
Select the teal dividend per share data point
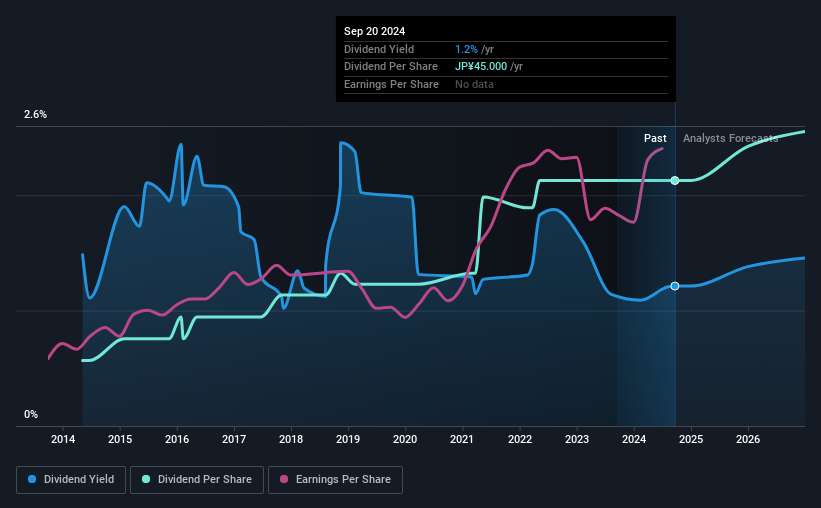tap(675, 181)
